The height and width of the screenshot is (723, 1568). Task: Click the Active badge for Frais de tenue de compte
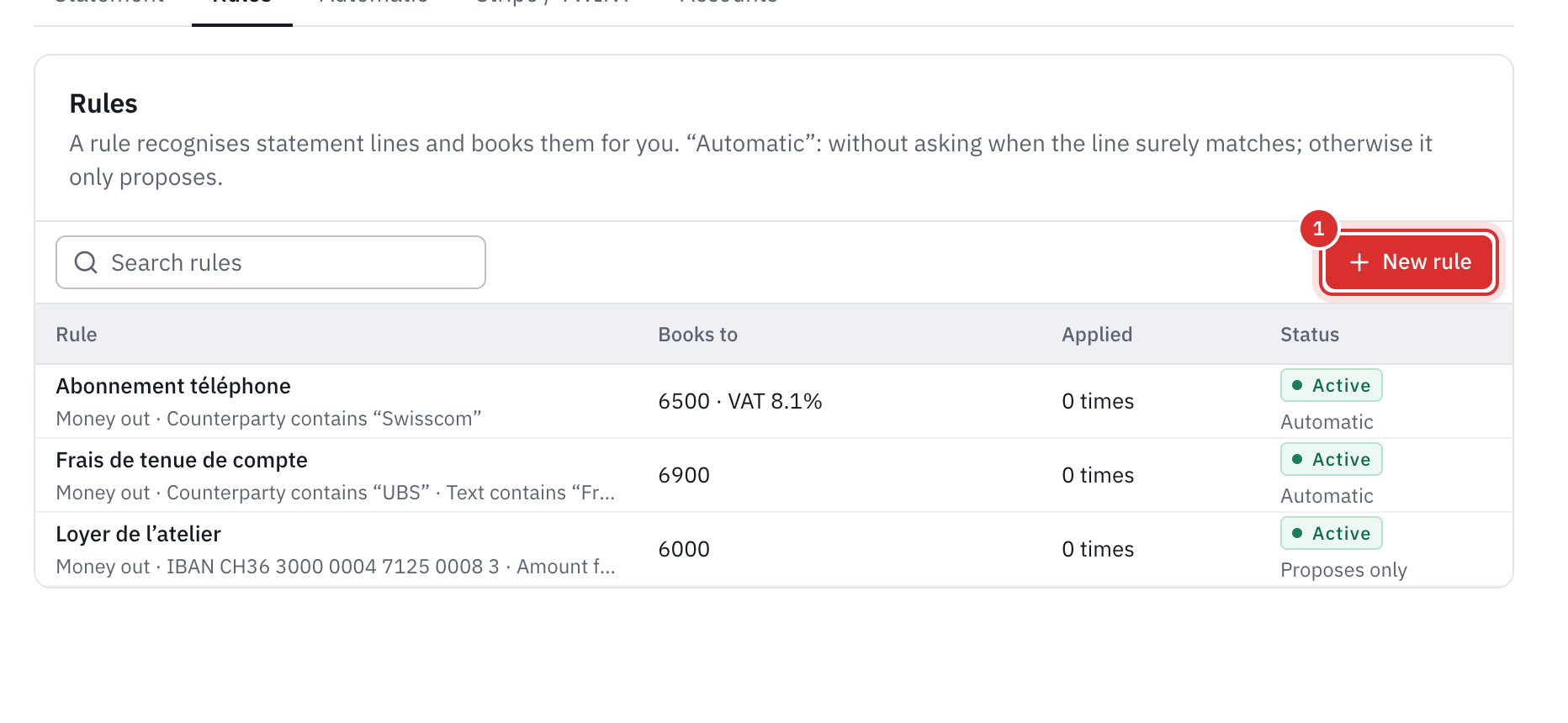pyautogui.click(x=1332, y=459)
